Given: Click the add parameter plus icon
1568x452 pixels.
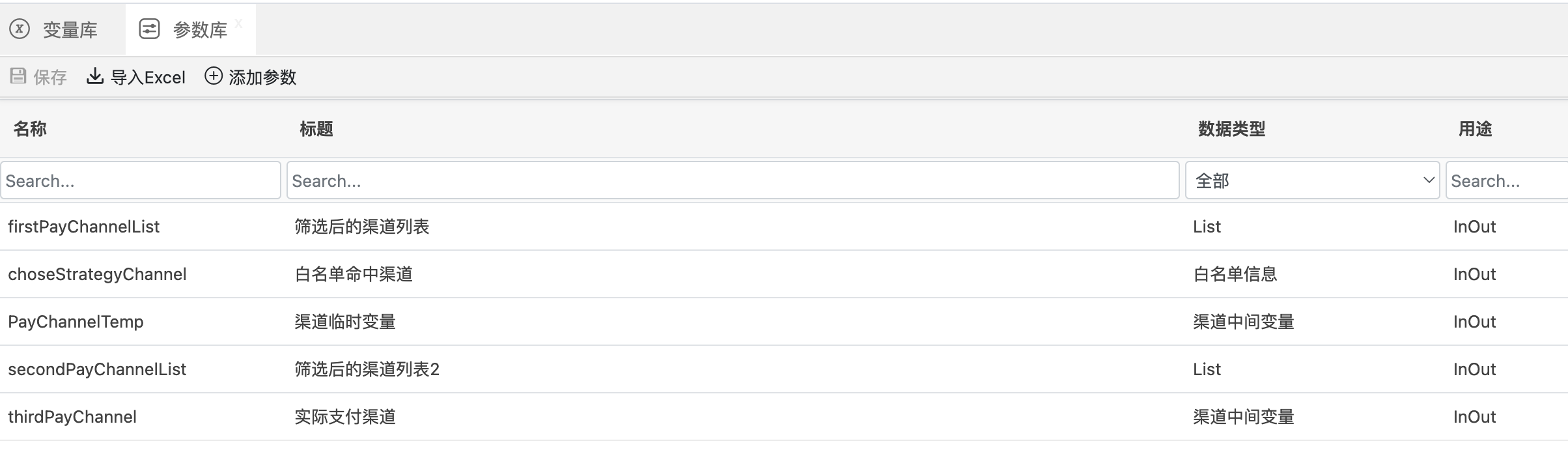Looking at the screenshot, I should coord(214,76).
